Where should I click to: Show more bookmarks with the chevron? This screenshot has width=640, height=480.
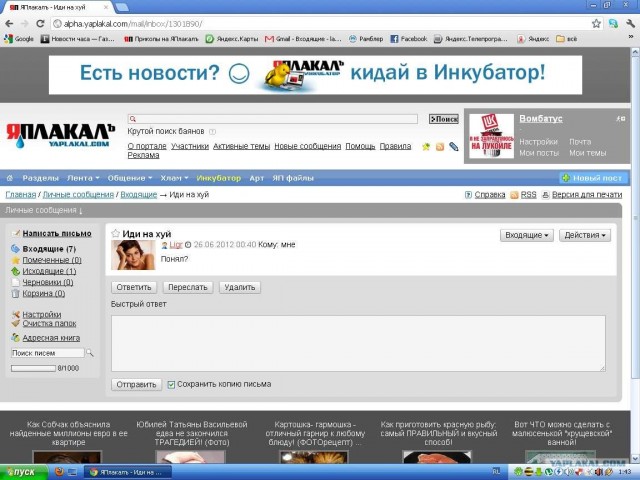tap(631, 37)
